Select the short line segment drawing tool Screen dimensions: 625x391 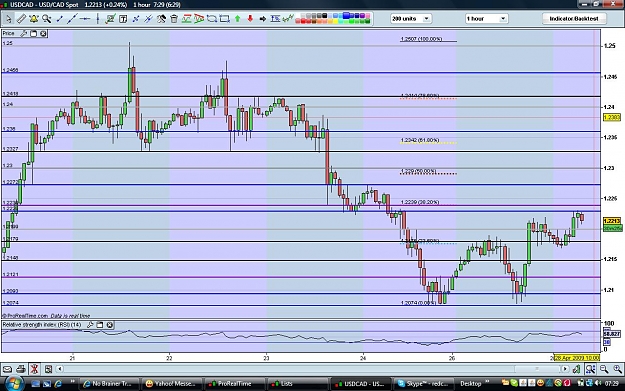click(59, 19)
